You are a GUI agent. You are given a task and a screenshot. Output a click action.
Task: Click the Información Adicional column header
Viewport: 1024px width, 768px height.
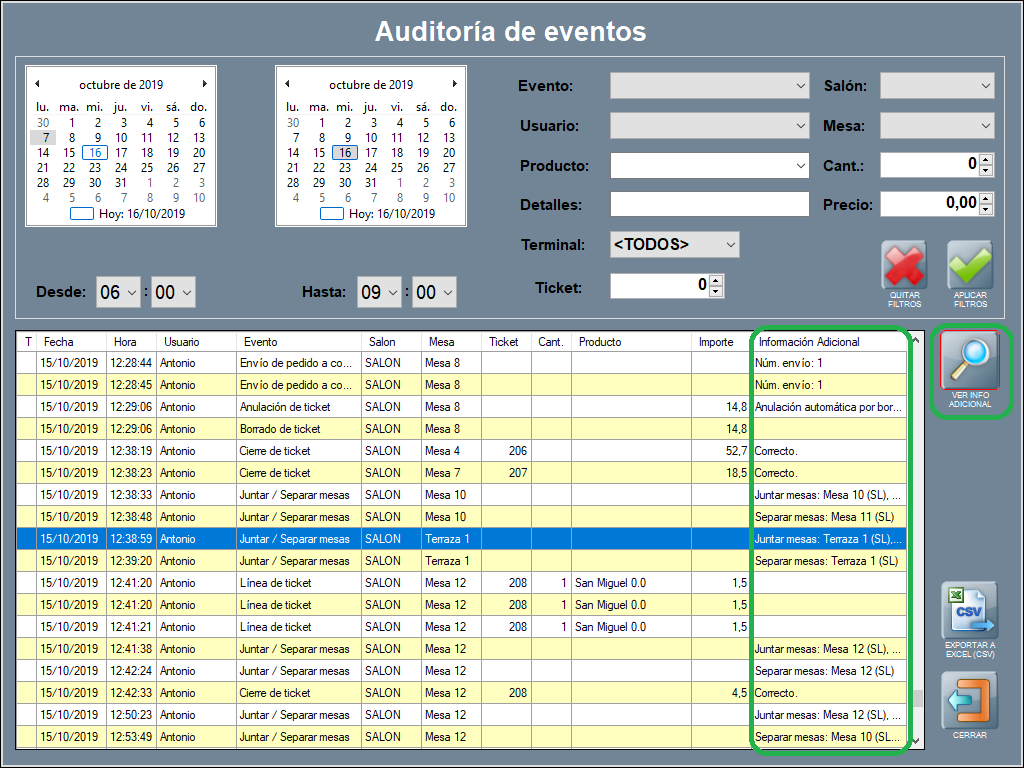pos(828,342)
